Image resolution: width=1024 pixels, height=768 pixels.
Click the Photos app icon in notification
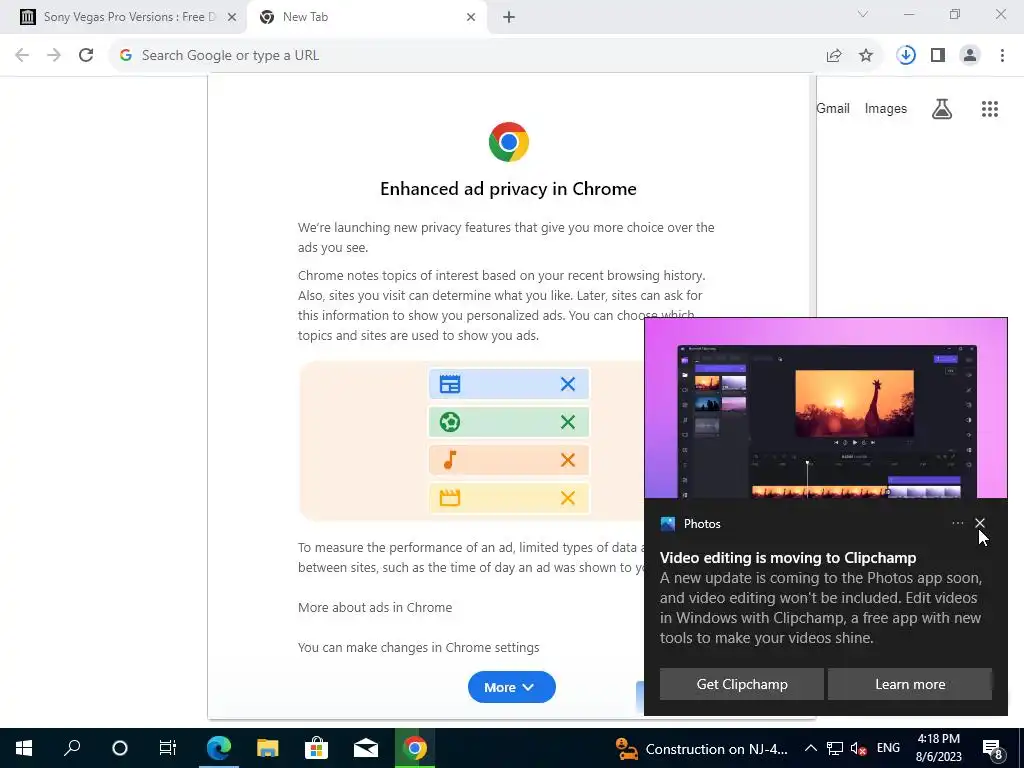pyautogui.click(x=667, y=524)
